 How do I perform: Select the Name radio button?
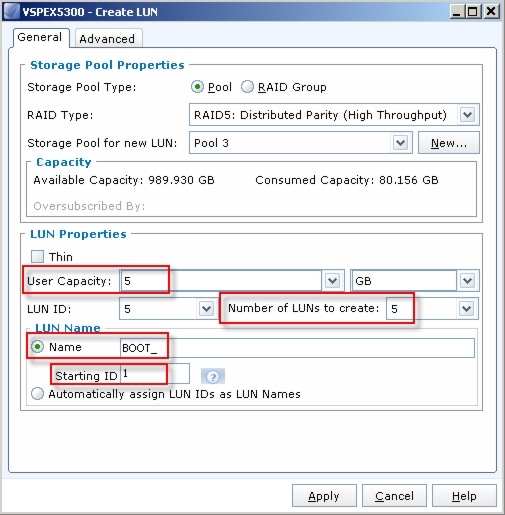pos(37,347)
